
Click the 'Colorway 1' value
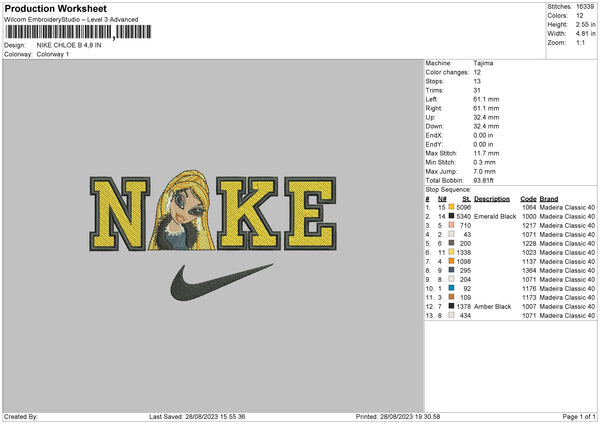(x=53, y=54)
